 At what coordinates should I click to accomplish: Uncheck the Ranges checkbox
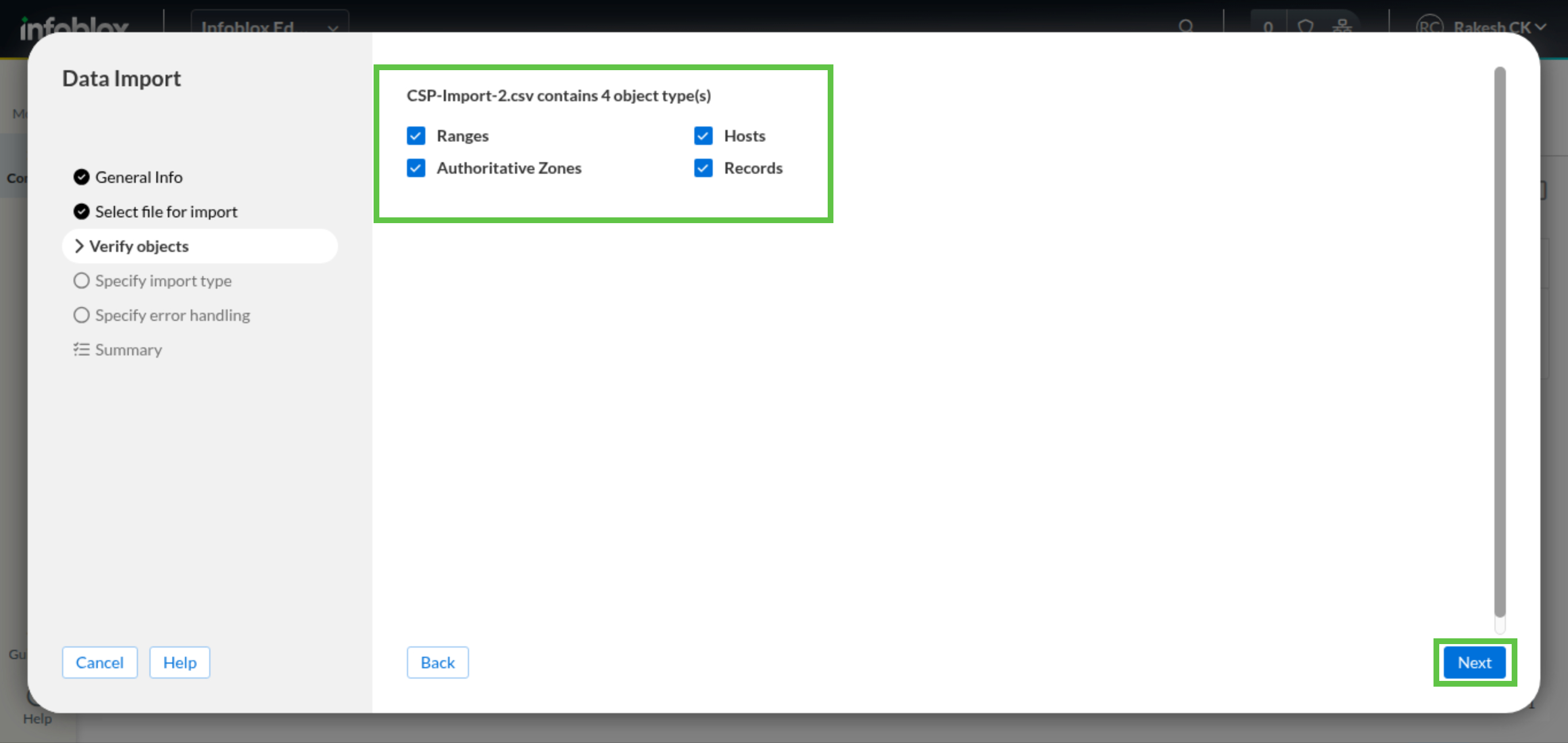tap(416, 136)
